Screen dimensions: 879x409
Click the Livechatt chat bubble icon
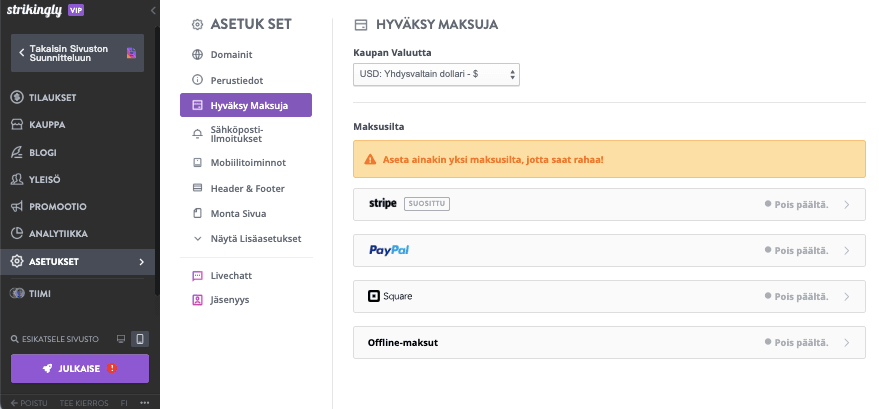point(197,276)
